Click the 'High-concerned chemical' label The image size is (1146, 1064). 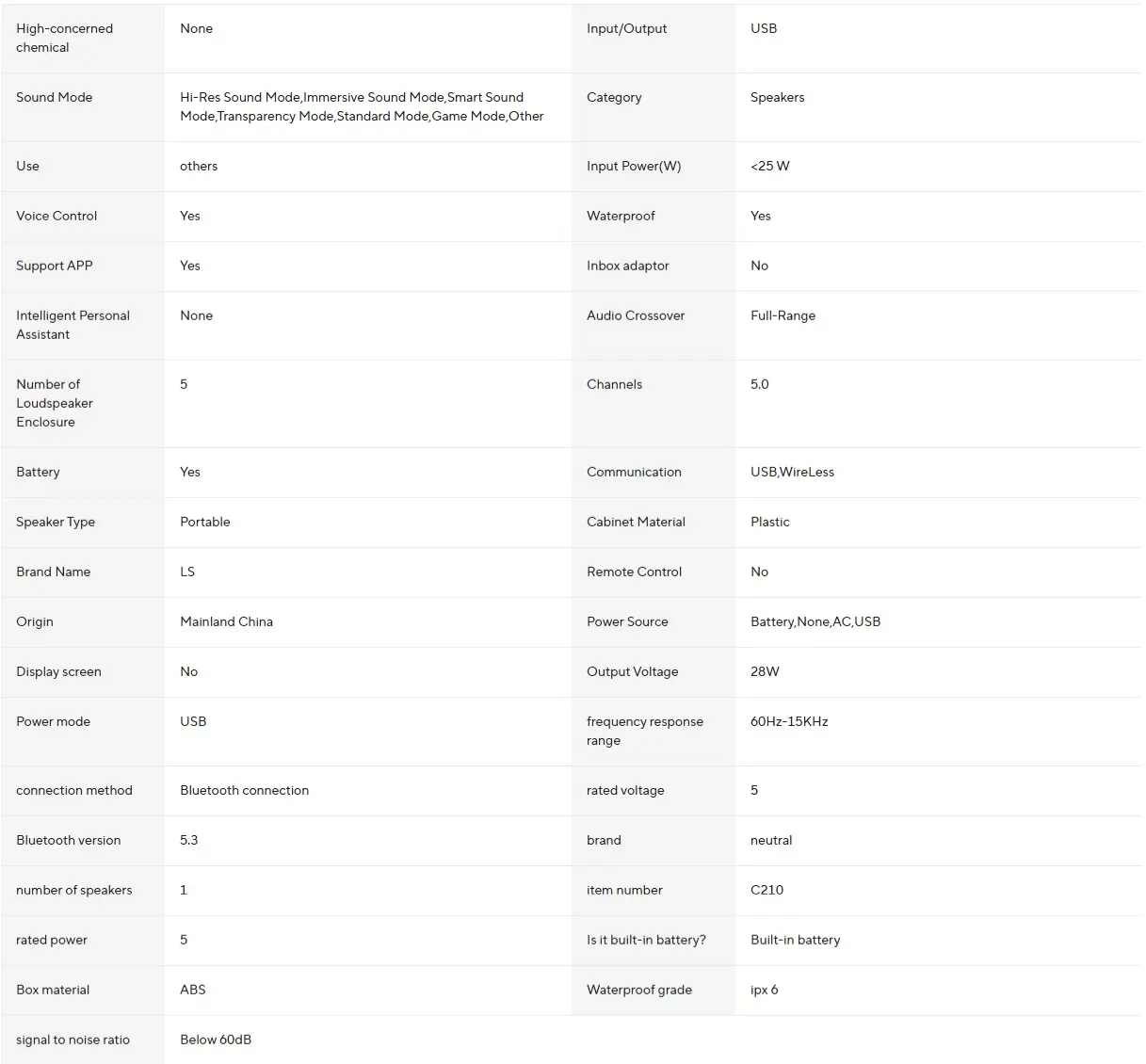(x=64, y=38)
